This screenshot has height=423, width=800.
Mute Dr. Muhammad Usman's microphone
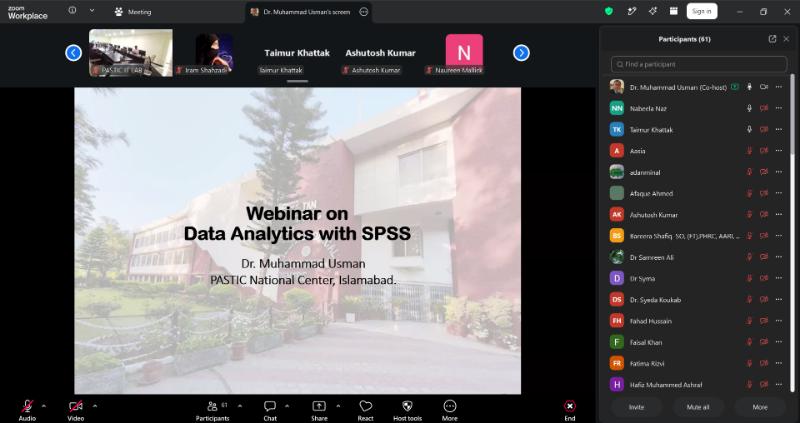pos(749,87)
